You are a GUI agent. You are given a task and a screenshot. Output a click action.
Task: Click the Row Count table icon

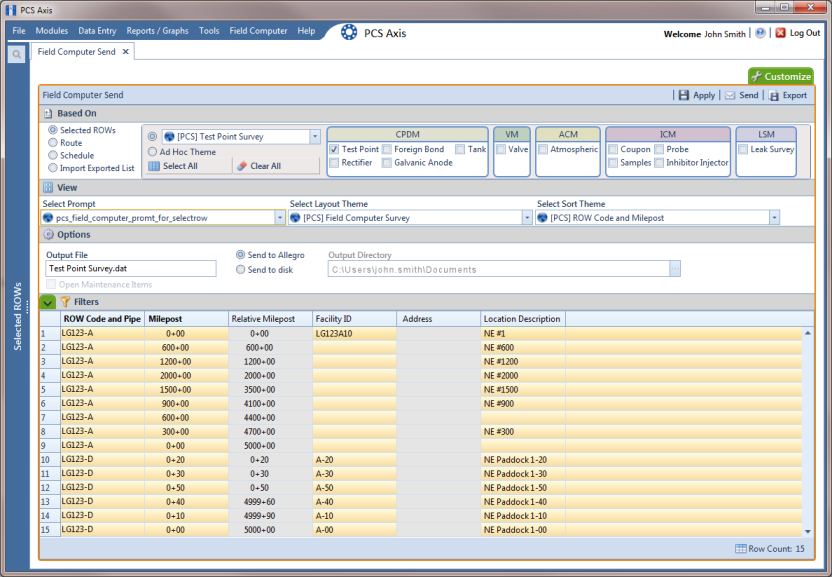point(740,548)
